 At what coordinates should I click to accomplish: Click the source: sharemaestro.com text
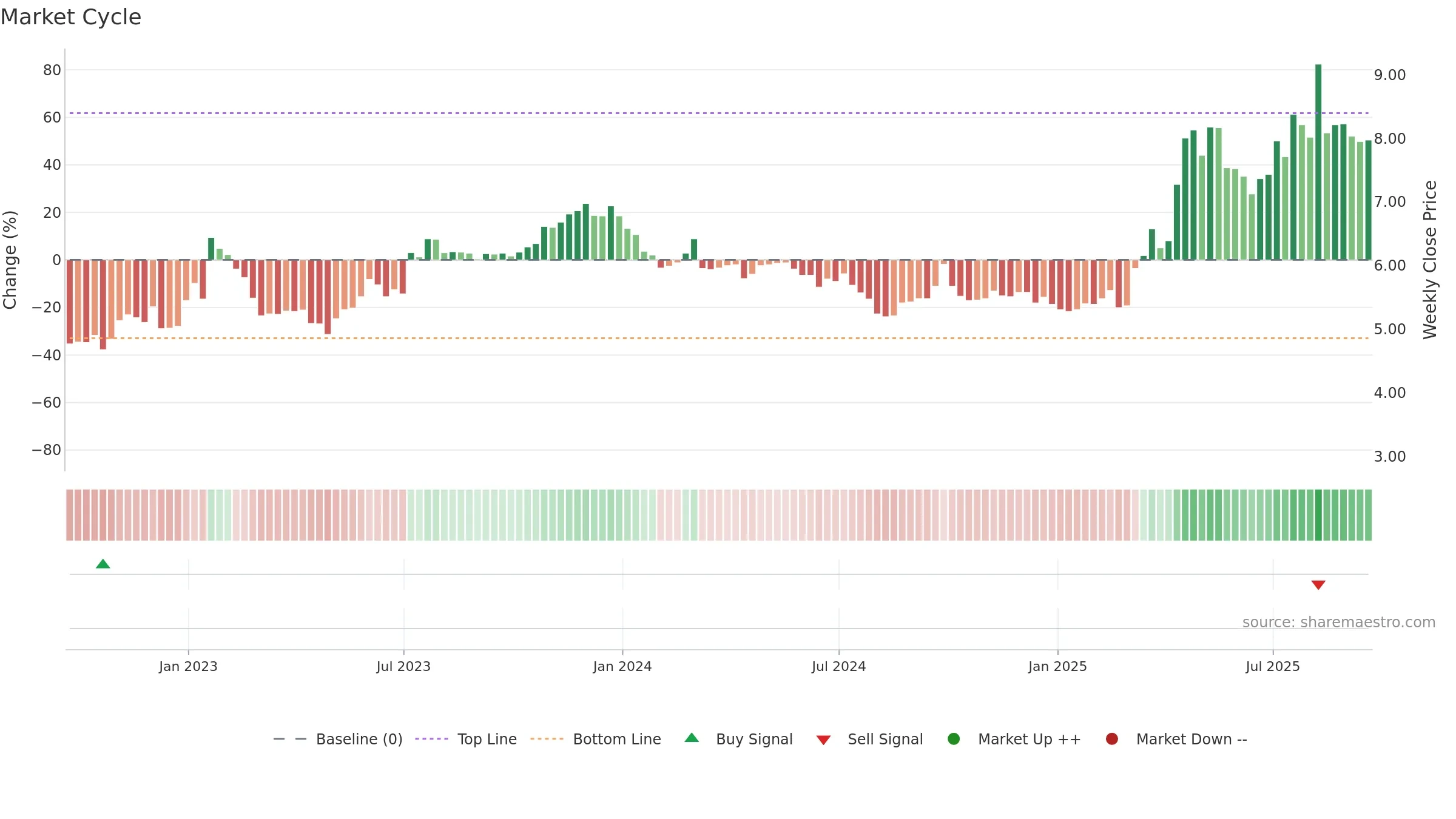[1339, 622]
